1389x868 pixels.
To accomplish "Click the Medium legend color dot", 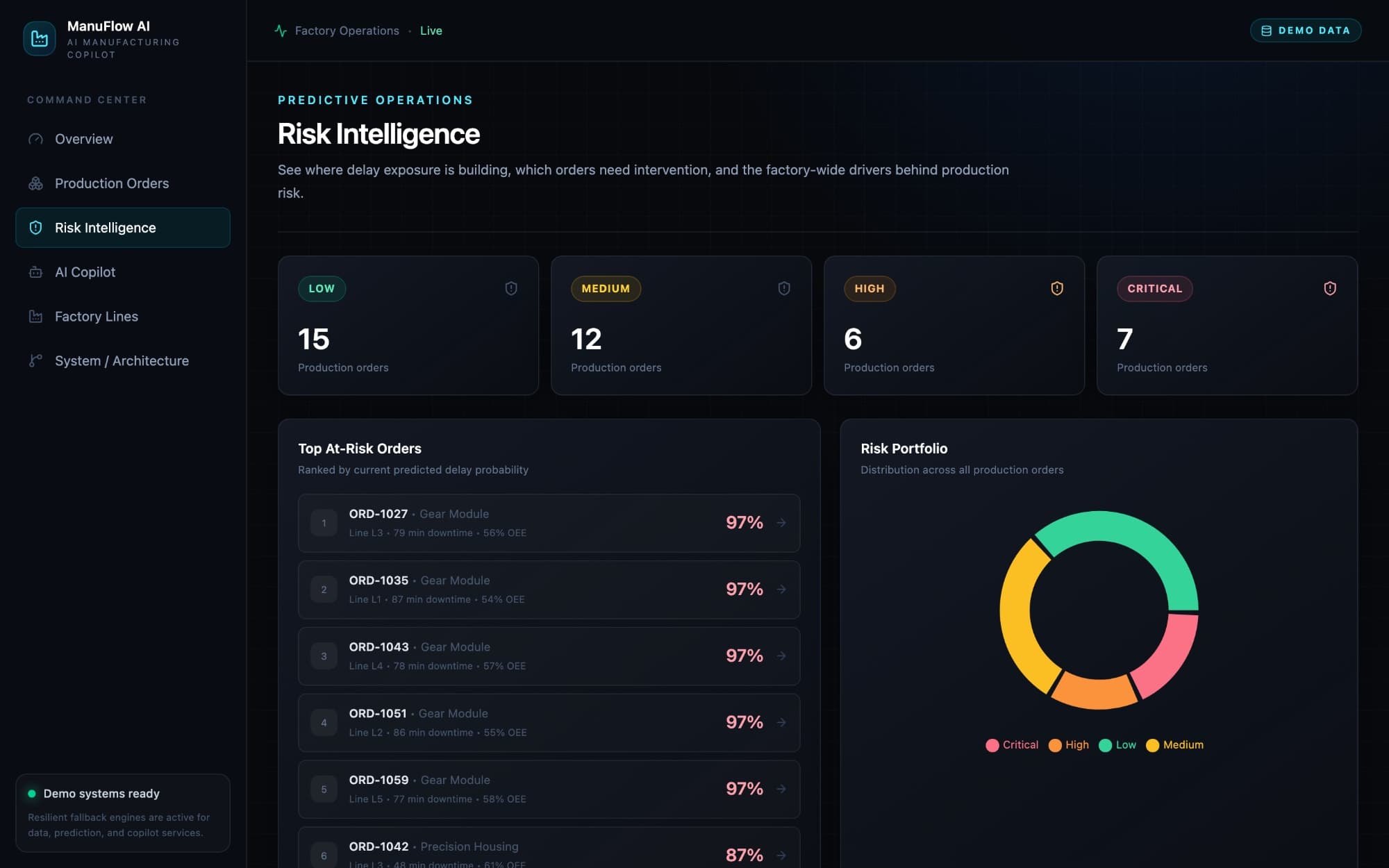I will pyautogui.click(x=1152, y=745).
